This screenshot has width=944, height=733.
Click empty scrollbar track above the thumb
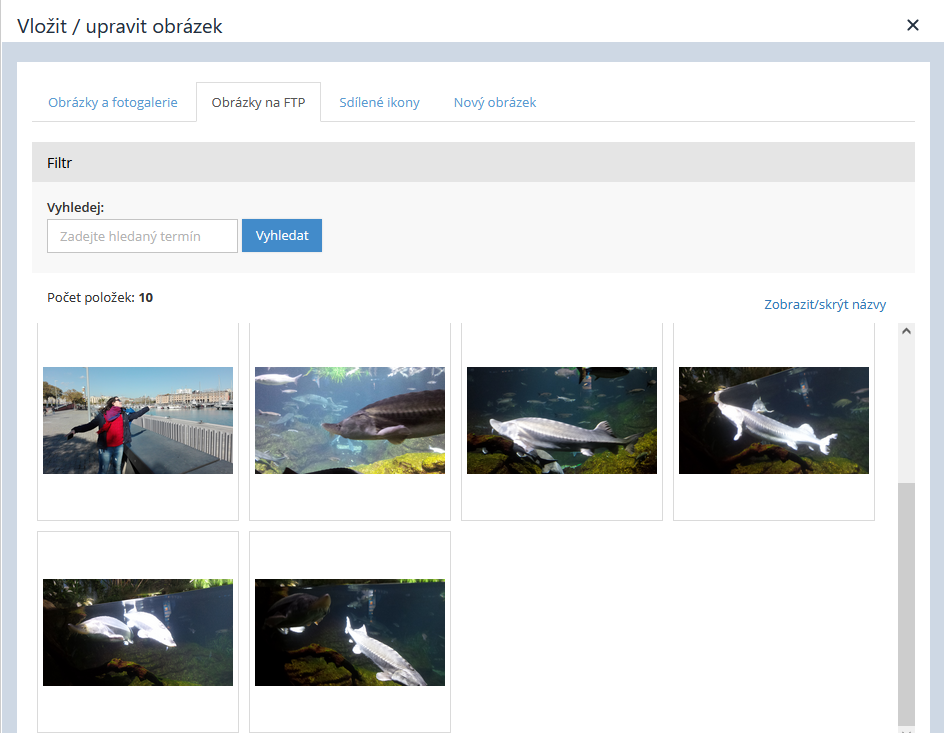[906, 410]
